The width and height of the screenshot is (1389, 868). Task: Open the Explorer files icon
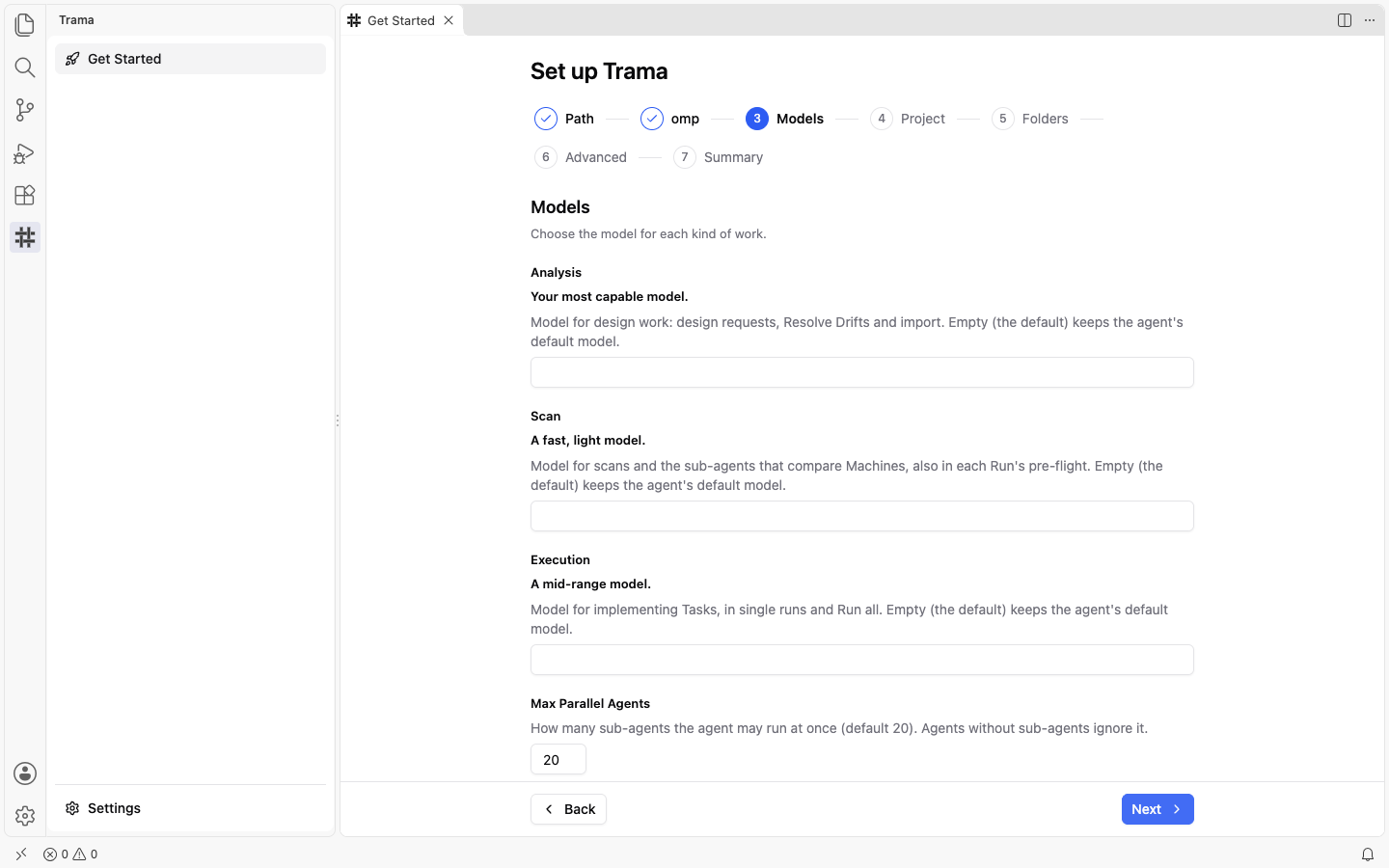[x=25, y=24]
